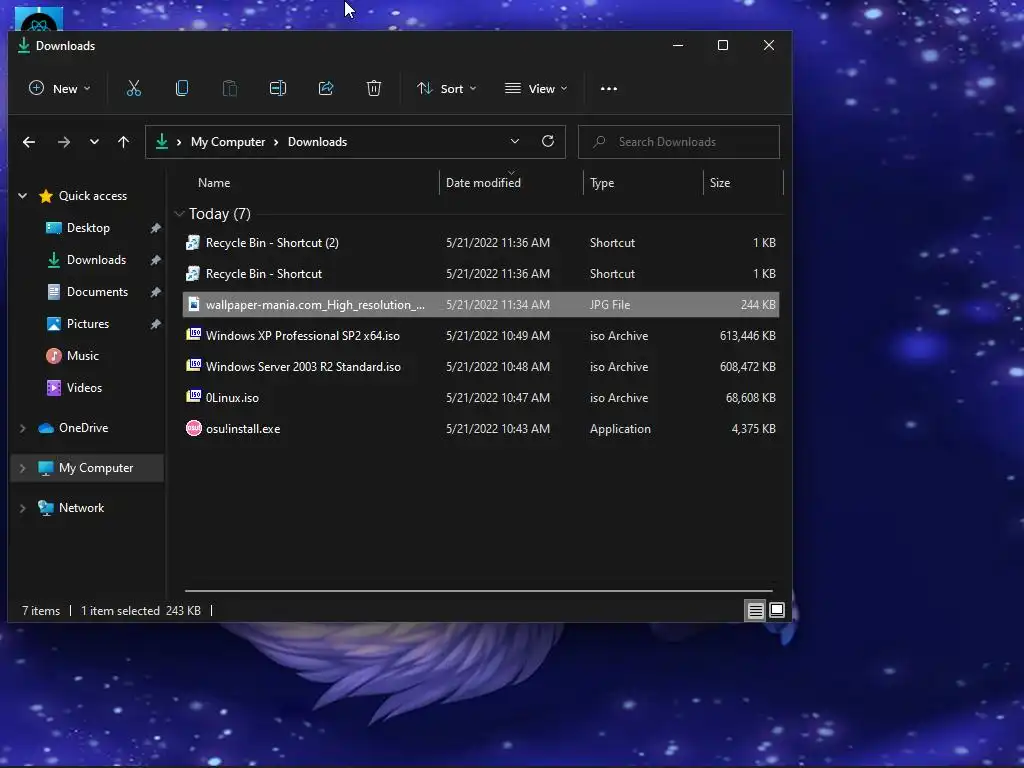Select Windows XP Professional SP2 x64.iso name
The image size is (1024, 768).
(x=302, y=336)
